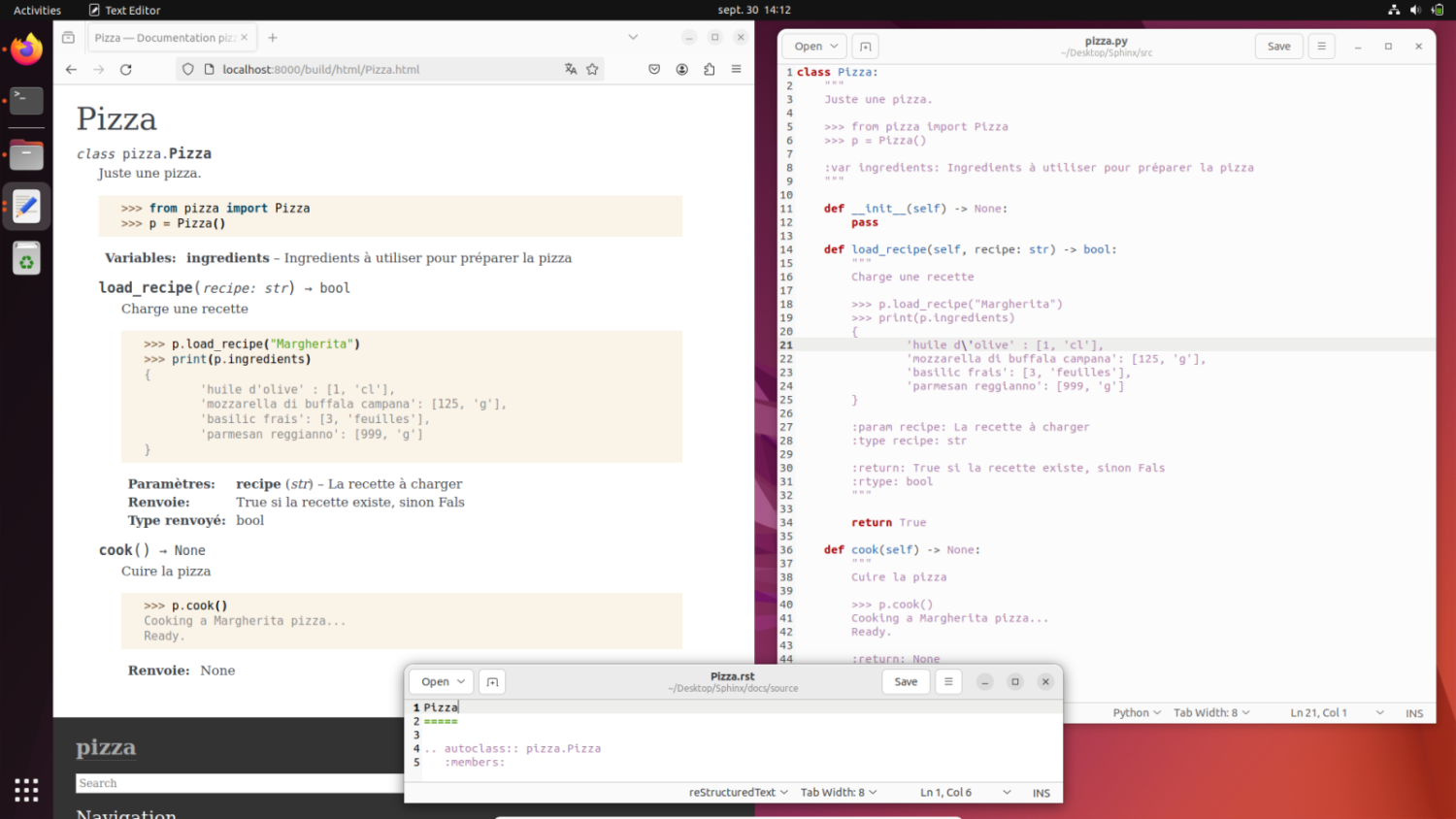The image size is (1456, 819).
Task: Click 'Variables:' field label
Action: [141, 257]
